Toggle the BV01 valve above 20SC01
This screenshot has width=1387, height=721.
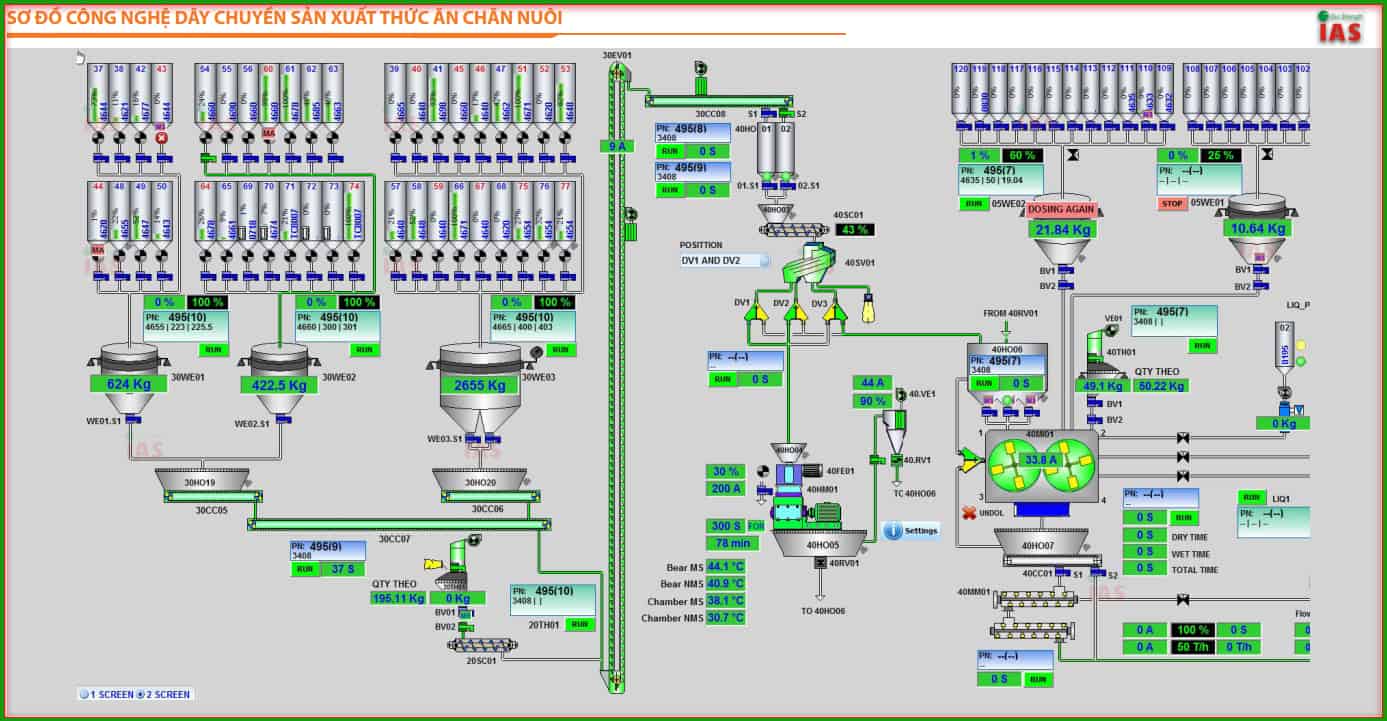click(465, 611)
